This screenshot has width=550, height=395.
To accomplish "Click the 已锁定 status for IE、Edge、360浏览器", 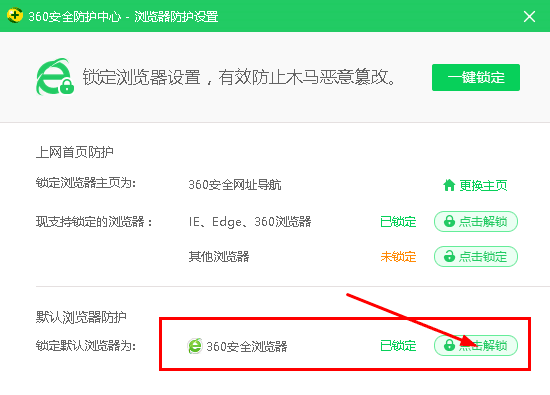I will [398, 222].
